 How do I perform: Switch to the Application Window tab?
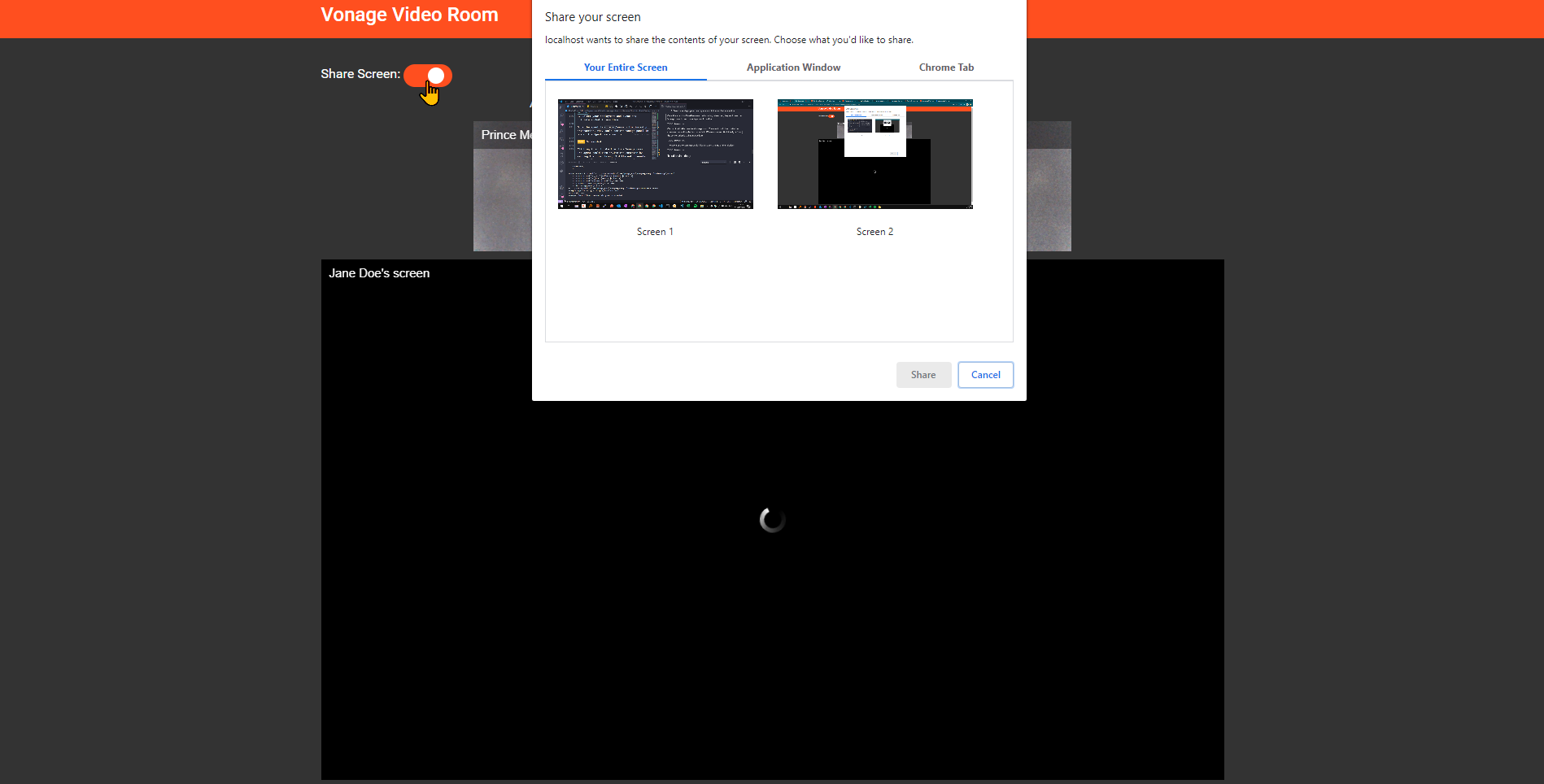(x=792, y=68)
